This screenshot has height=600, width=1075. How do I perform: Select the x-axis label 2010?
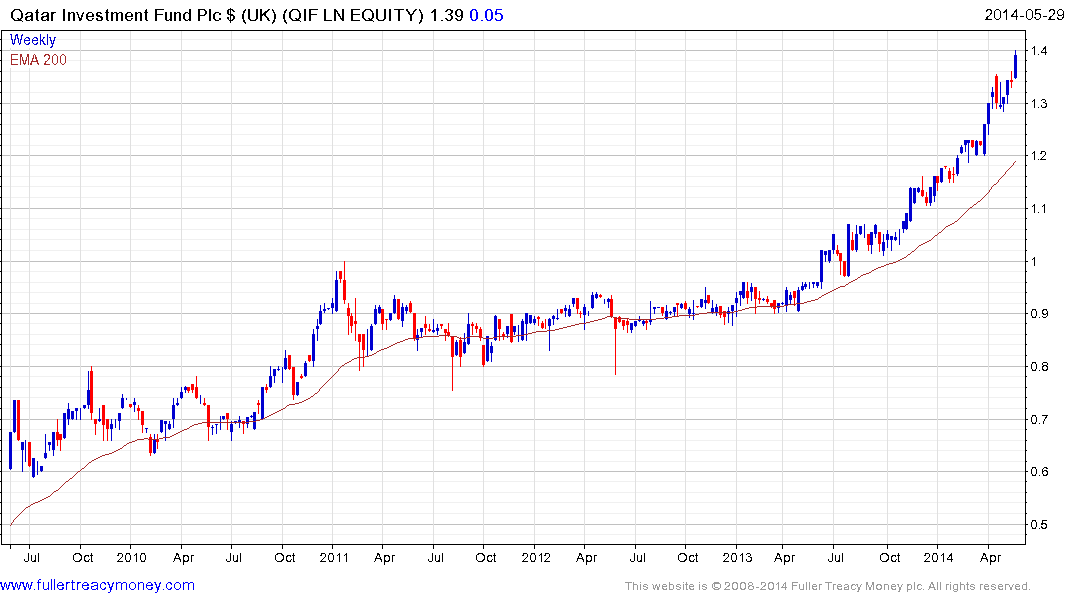tap(131, 557)
